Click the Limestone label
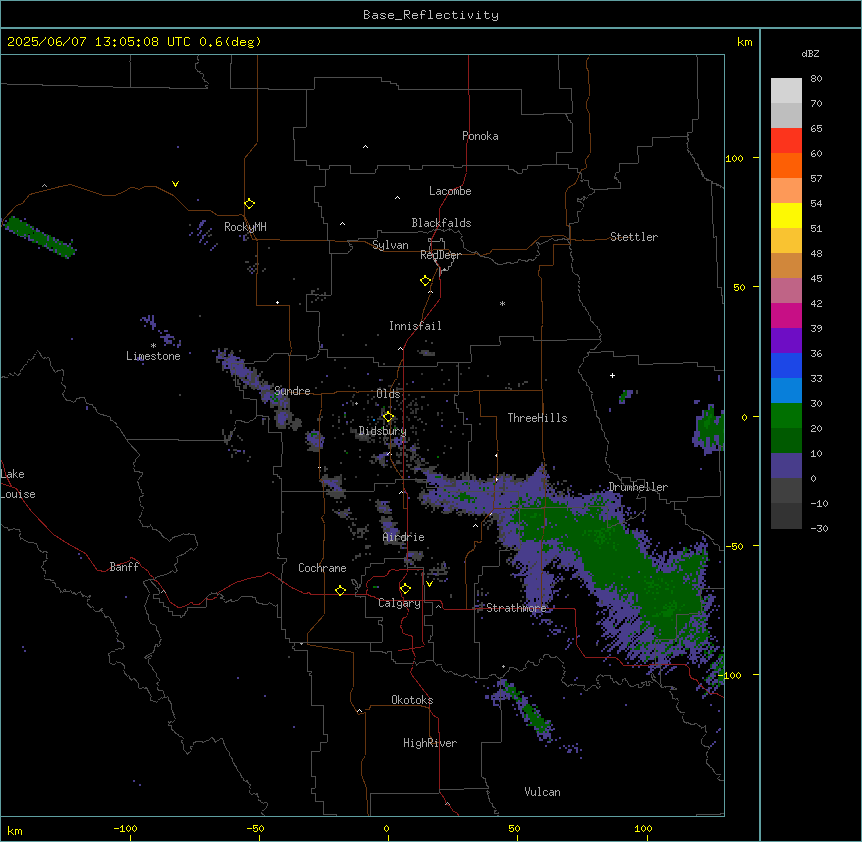862x842 pixels. (153, 356)
